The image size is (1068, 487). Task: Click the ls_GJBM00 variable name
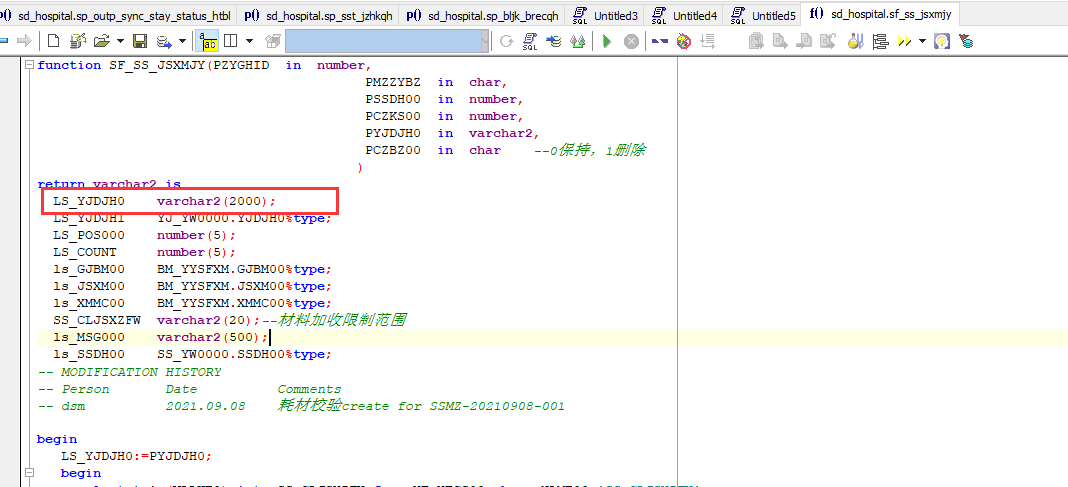point(89,270)
